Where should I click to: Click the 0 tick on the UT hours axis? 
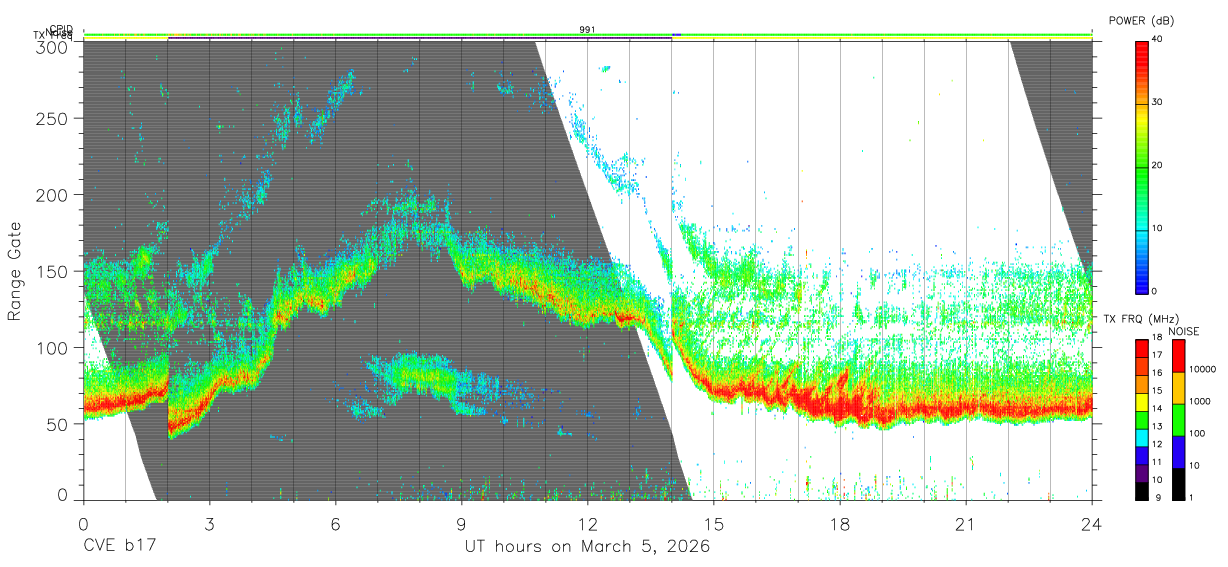(83, 523)
